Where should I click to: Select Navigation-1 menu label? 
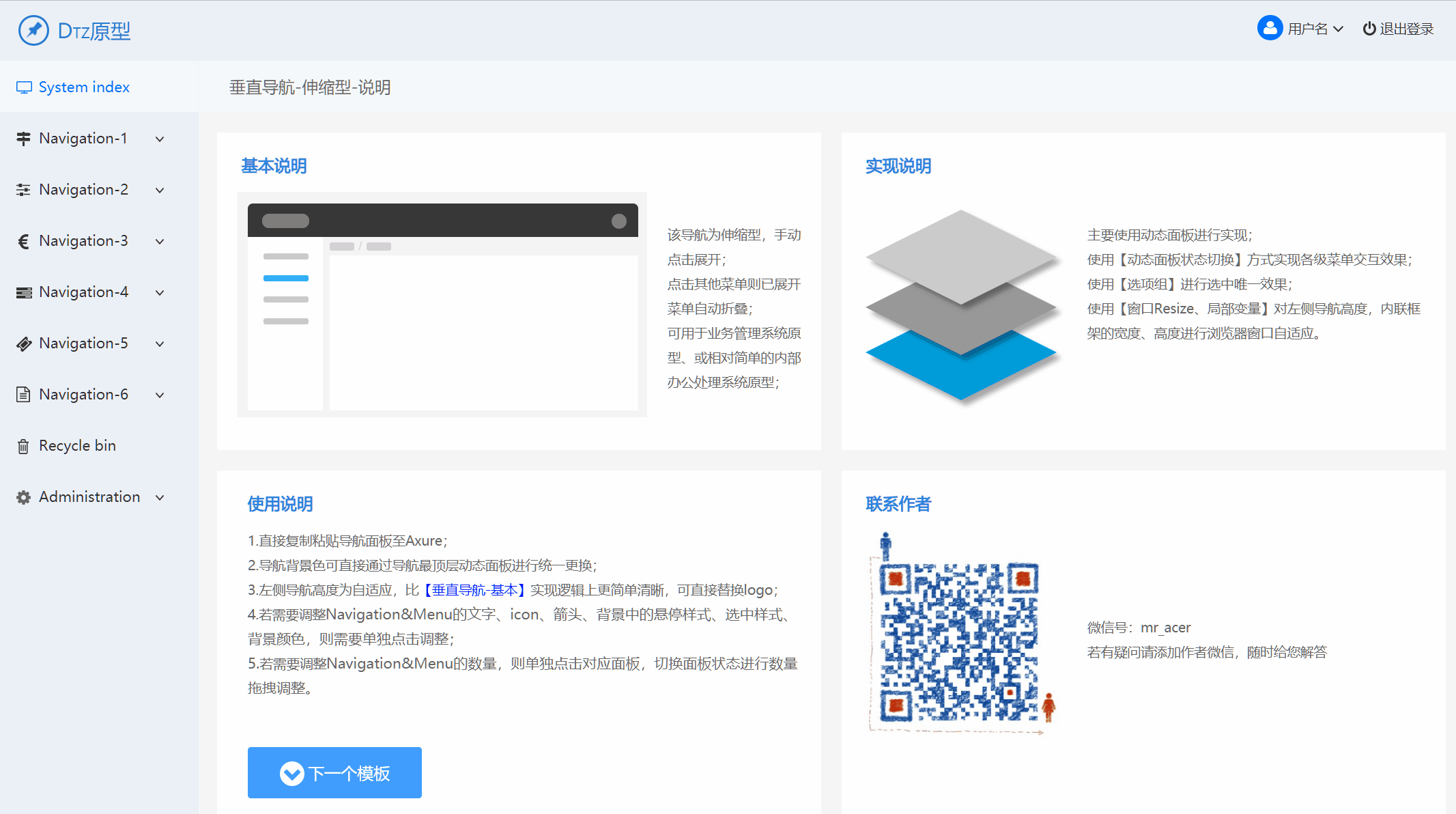click(83, 139)
